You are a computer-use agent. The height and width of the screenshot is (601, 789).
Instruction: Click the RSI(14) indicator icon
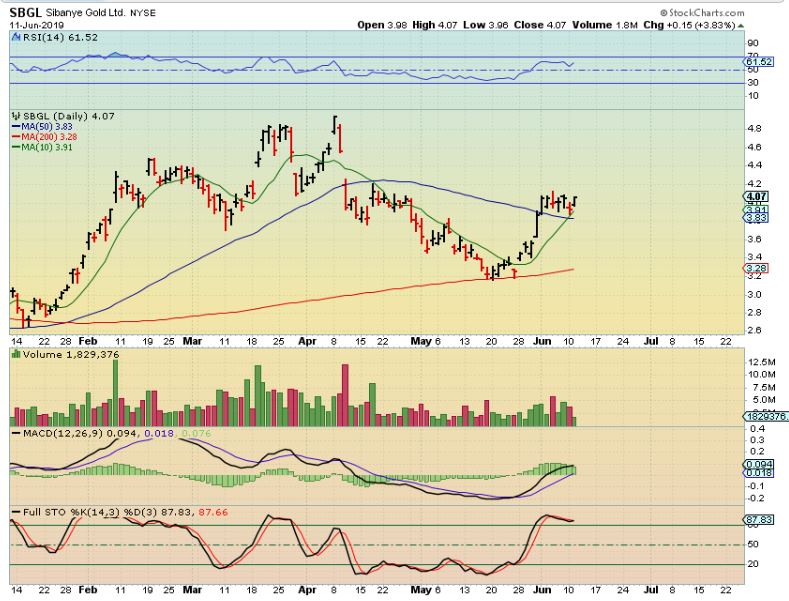point(15,37)
